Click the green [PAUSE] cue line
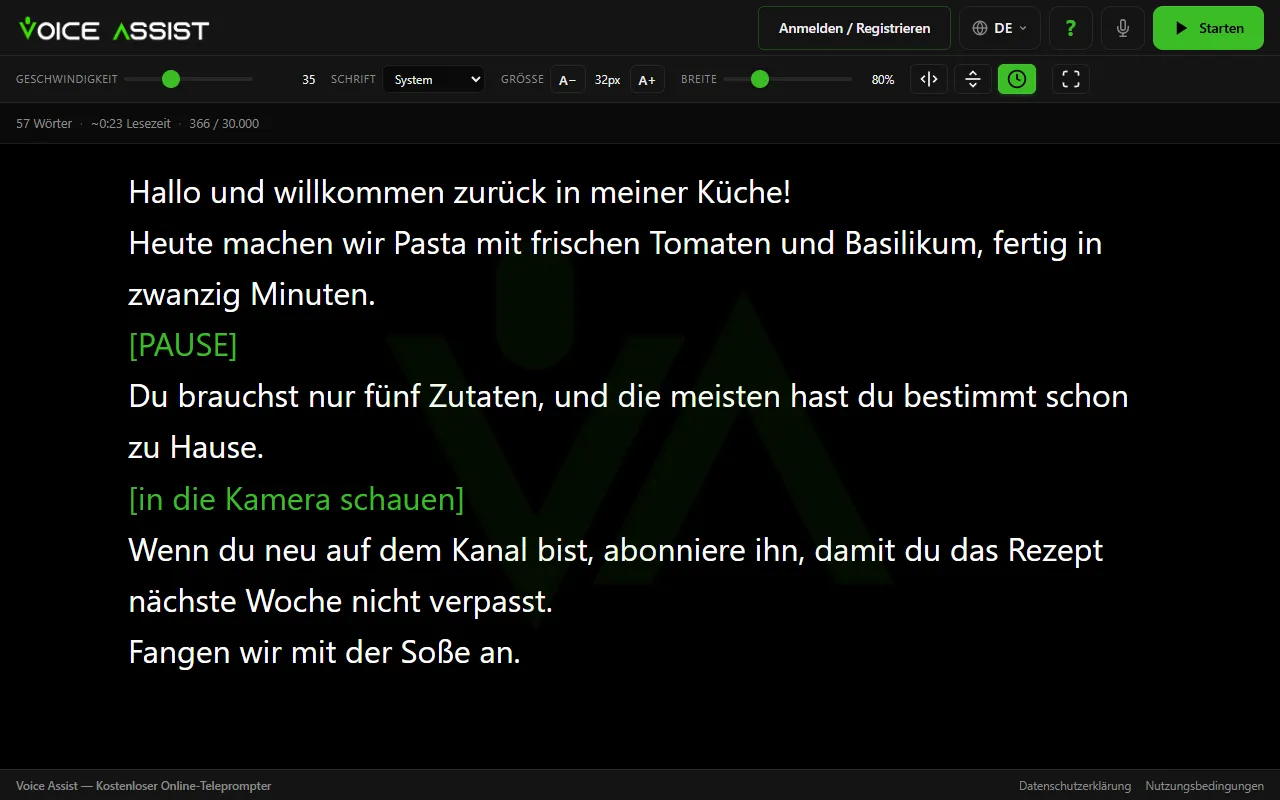 point(183,345)
